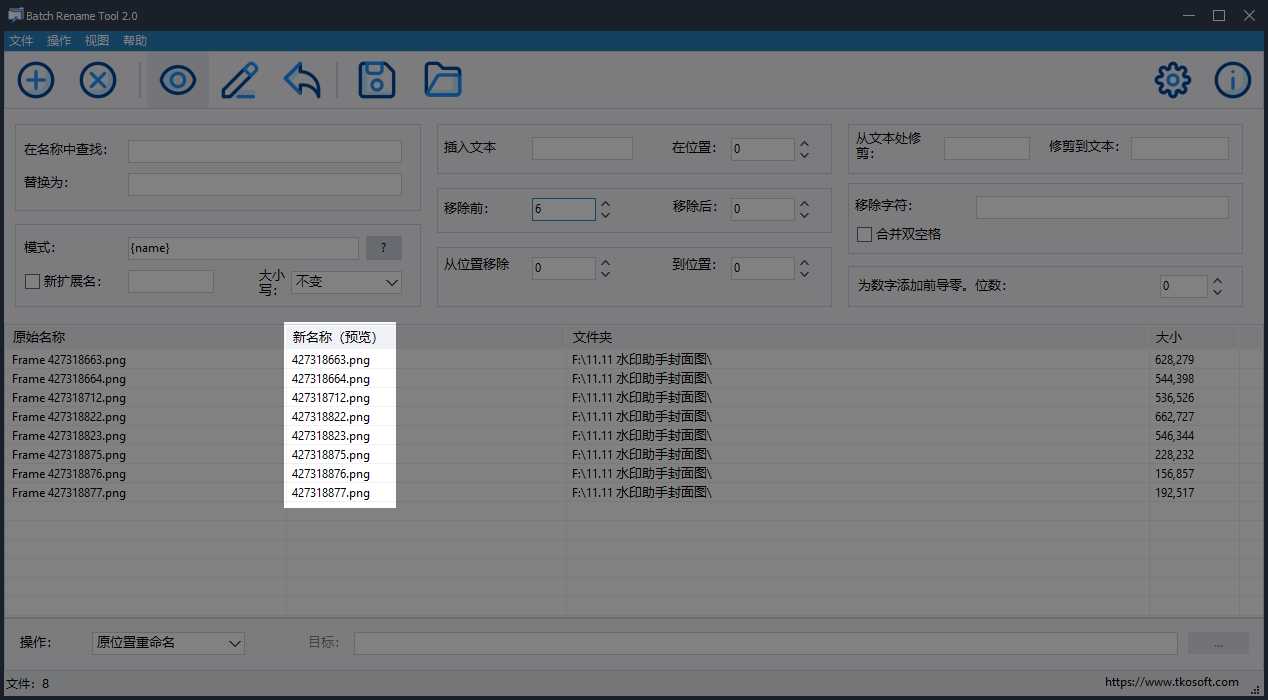The width and height of the screenshot is (1268, 700).
Task: Click the preview name 427318877.png
Action: (331, 493)
